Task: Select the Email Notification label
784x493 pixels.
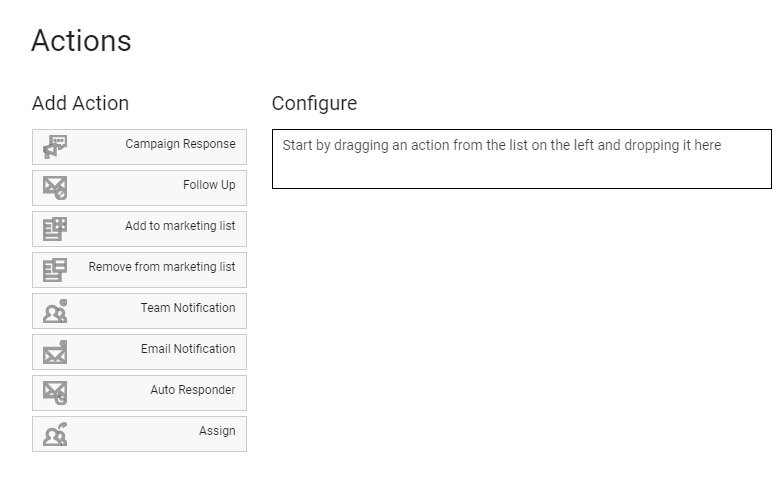Action: click(188, 349)
